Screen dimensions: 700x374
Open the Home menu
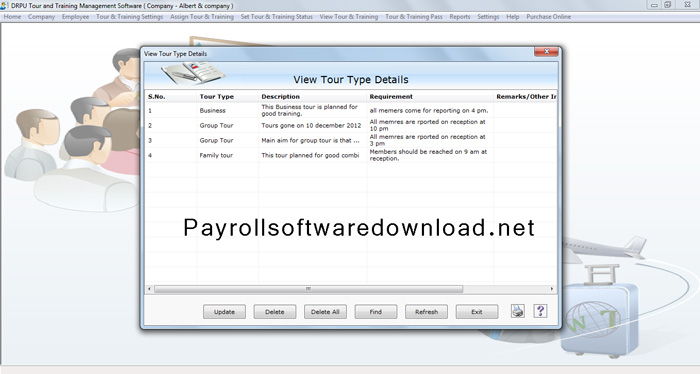click(12, 17)
